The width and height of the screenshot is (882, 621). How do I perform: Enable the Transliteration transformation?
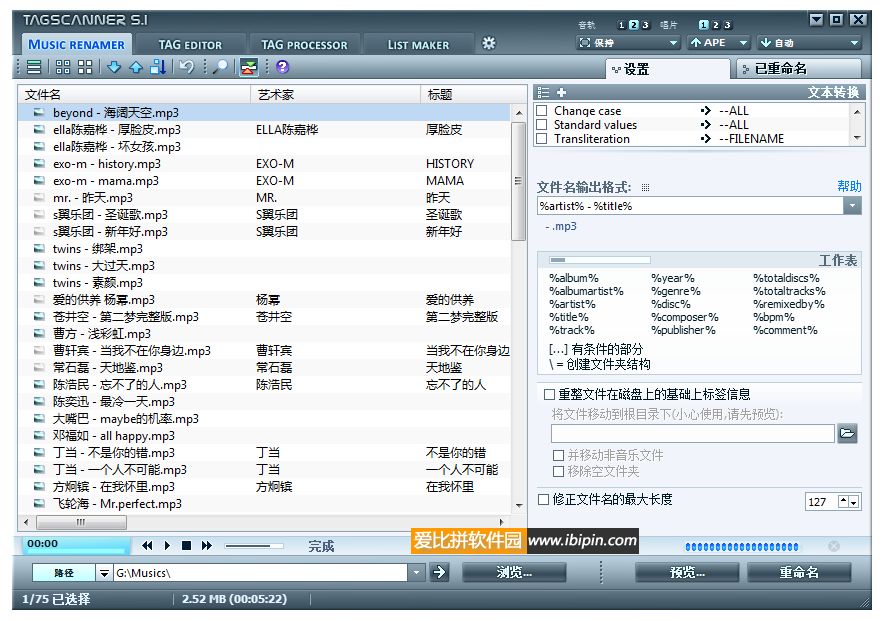542,138
